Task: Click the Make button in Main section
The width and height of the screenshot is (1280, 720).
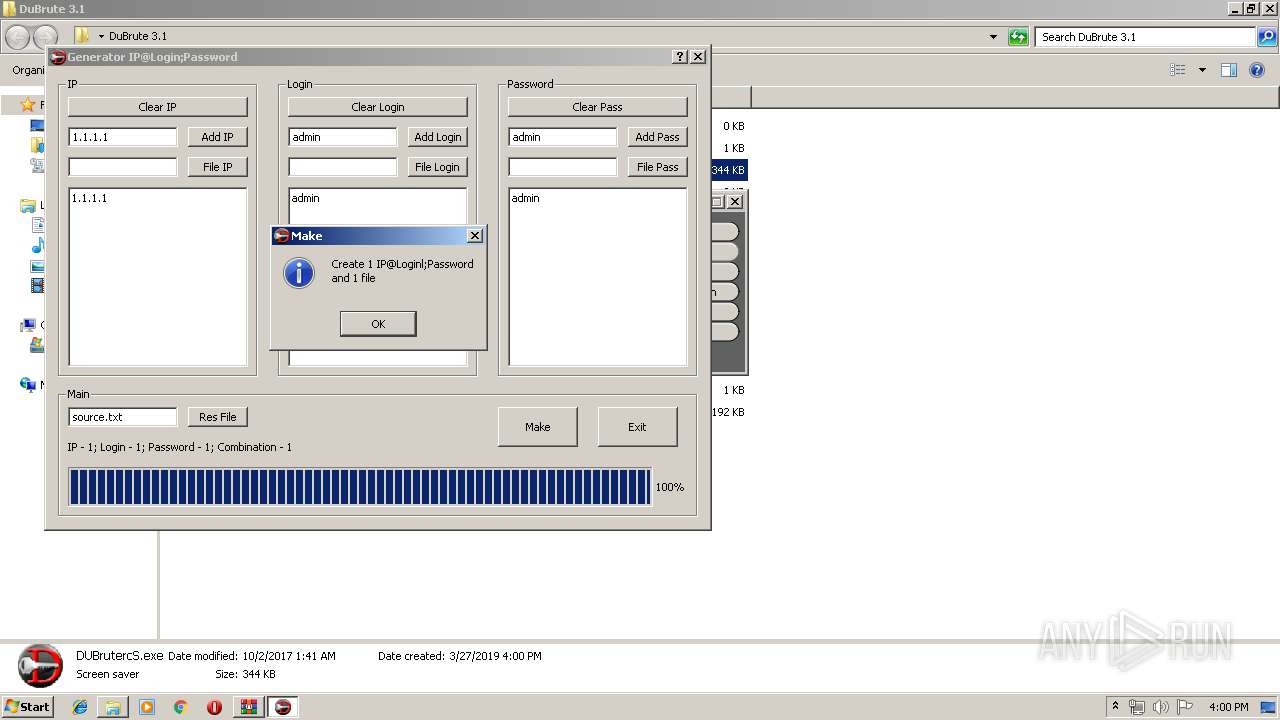Action: pos(538,427)
